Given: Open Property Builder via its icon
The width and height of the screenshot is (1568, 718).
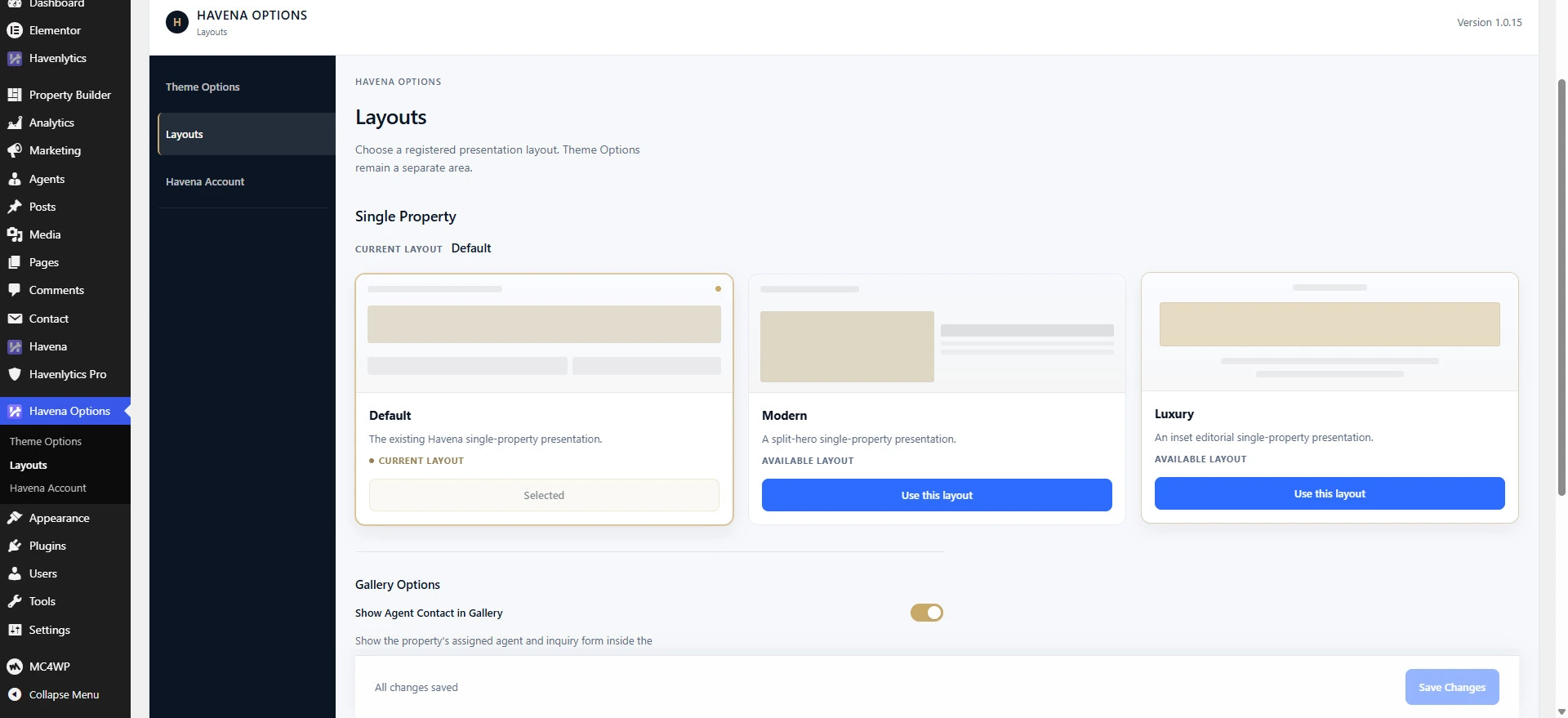Looking at the screenshot, I should pos(15,95).
